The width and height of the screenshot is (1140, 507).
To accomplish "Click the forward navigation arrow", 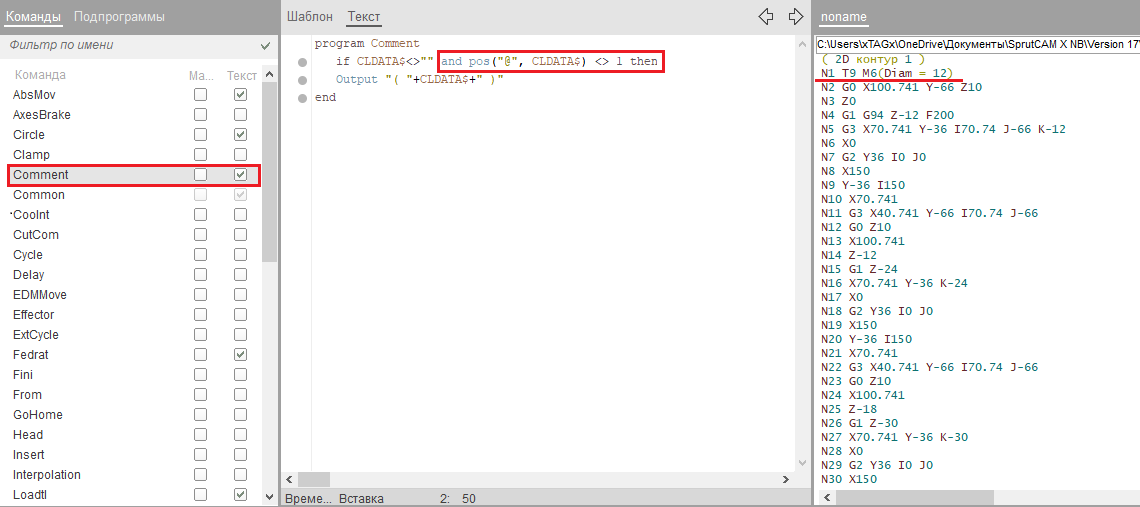I will click(796, 17).
